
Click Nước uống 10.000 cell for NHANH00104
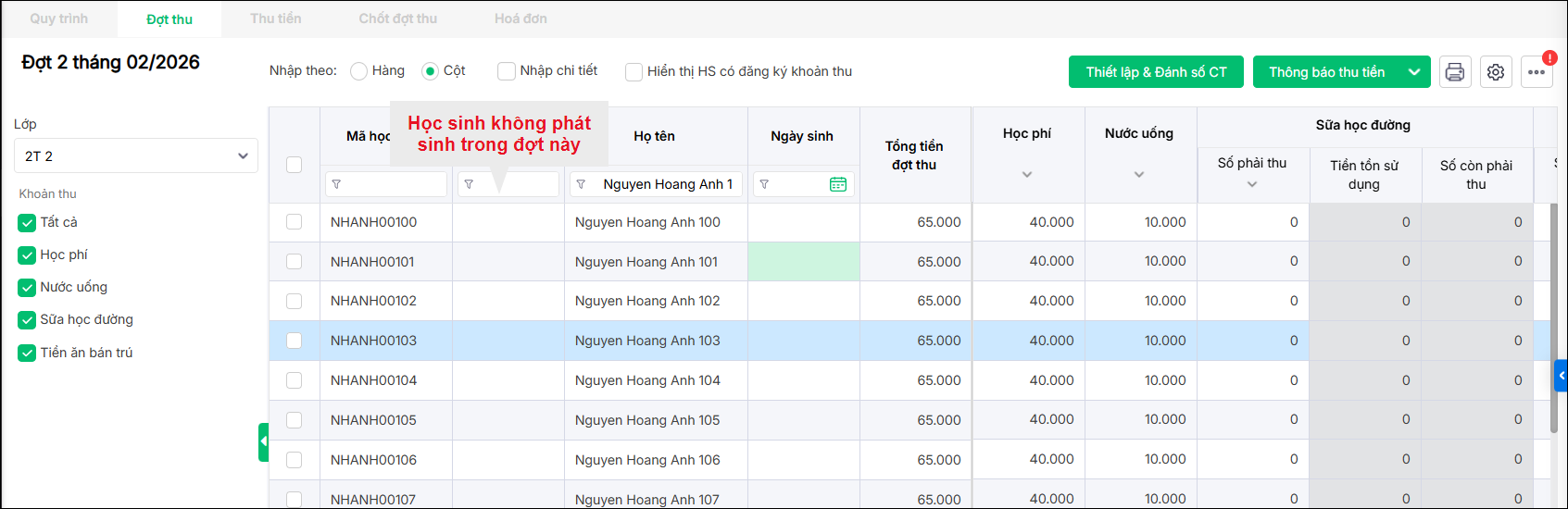click(x=1141, y=380)
